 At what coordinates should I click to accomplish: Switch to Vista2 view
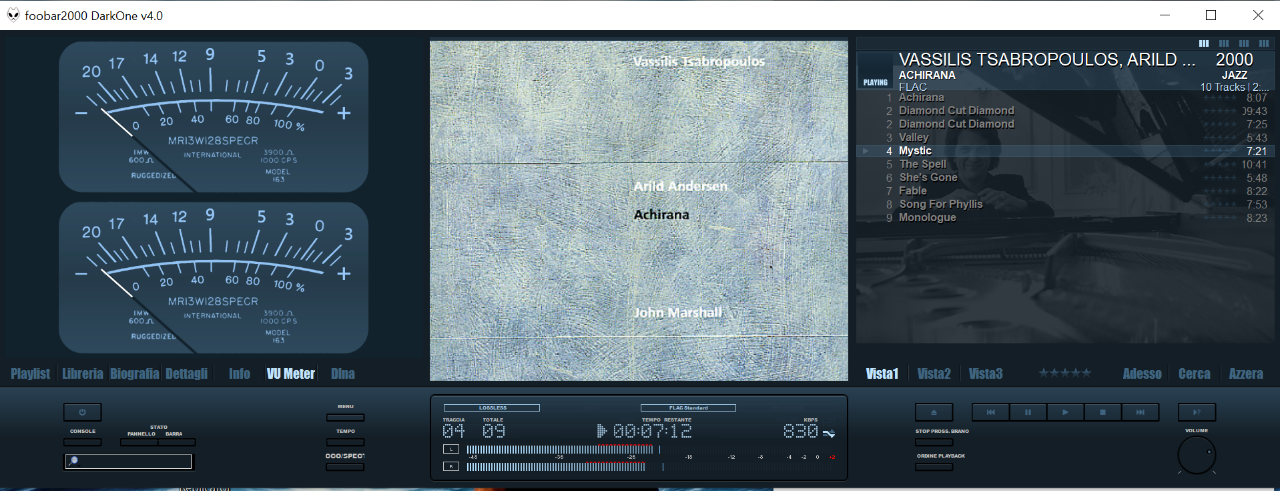pyautogui.click(x=934, y=374)
